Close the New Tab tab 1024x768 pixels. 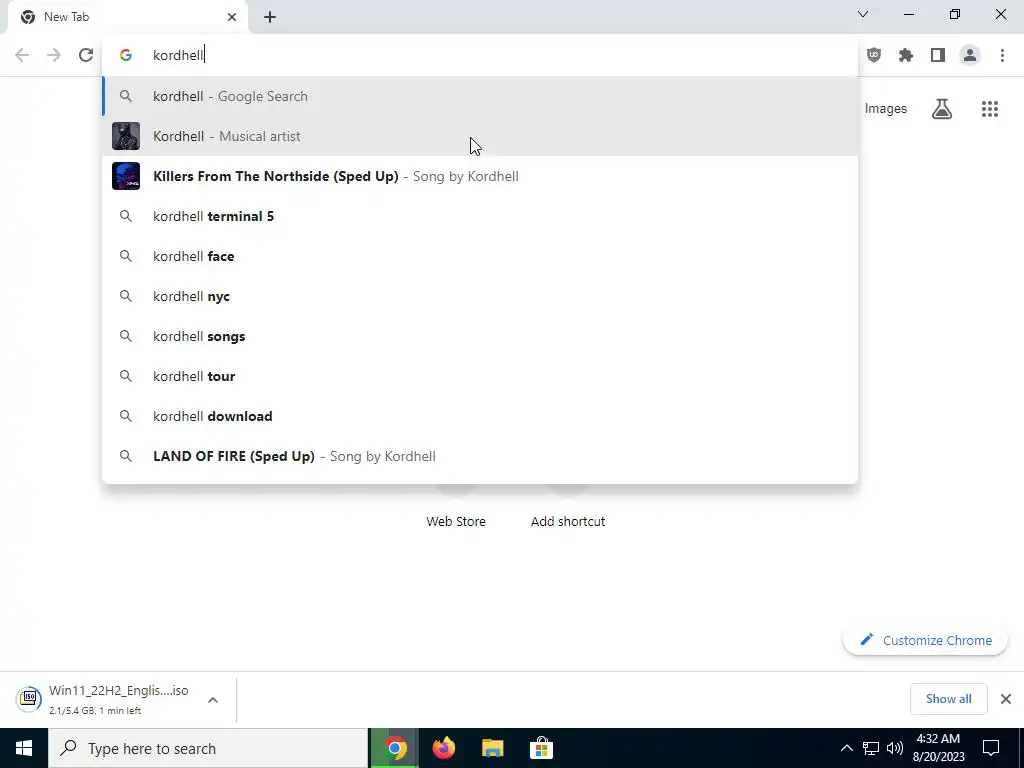[232, 17]
